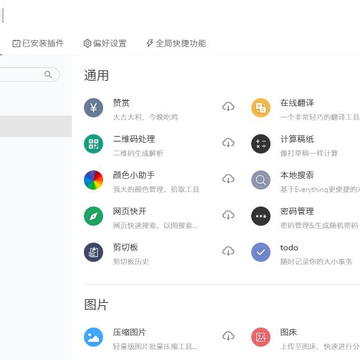
Task: Select the highlighted sidebar category row
Action: (x=36, y=126)
